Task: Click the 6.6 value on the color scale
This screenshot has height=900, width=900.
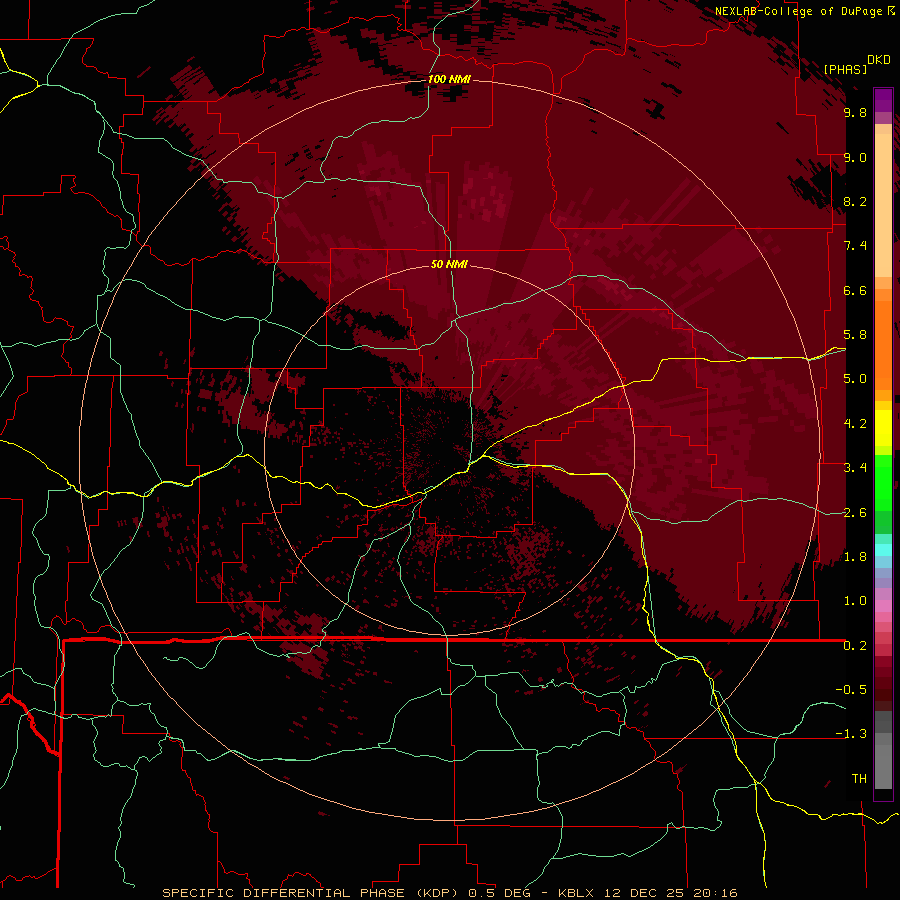Action: pyautogui.click(x=855, y=290)
